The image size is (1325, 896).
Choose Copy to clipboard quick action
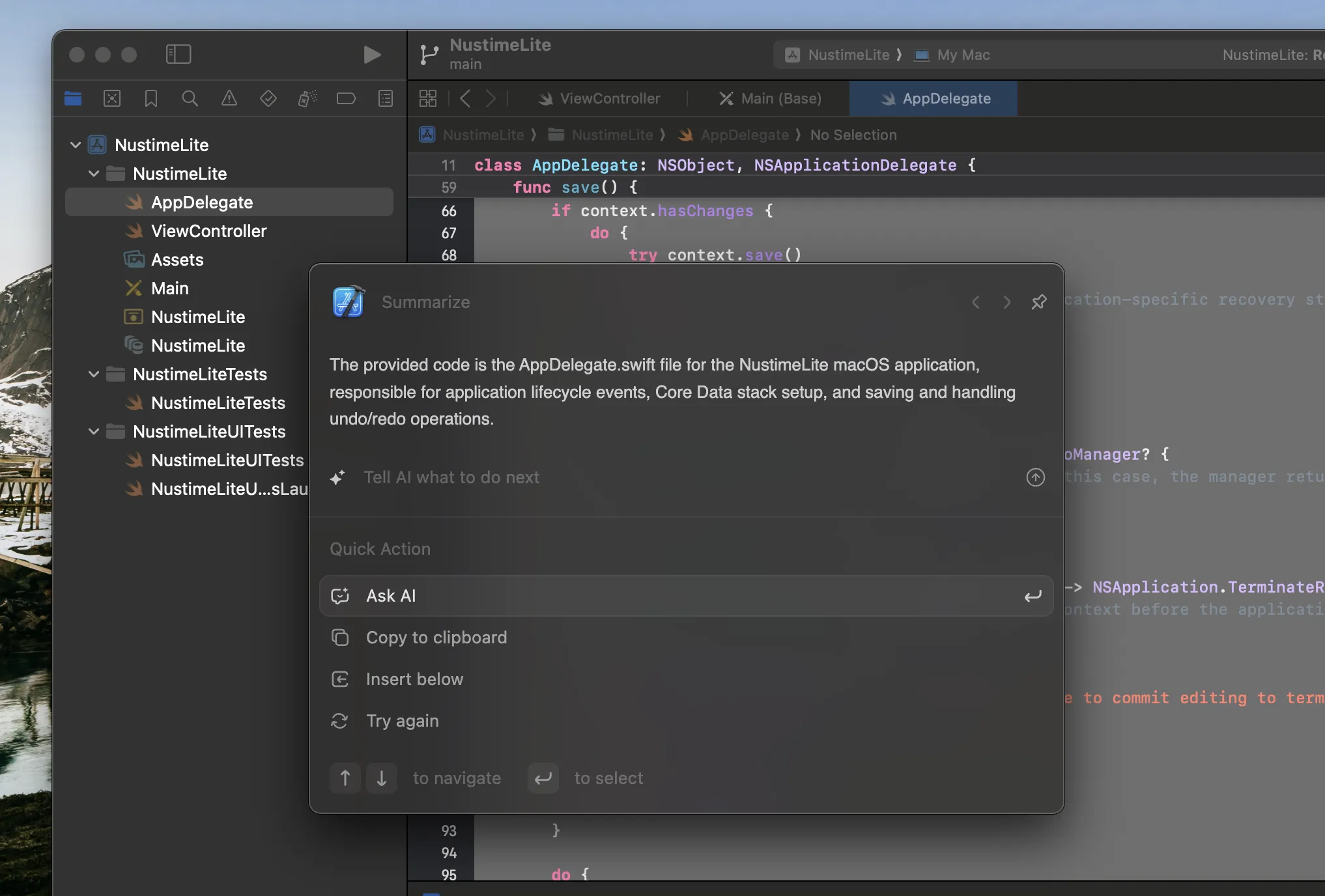(x=436, y=637)
